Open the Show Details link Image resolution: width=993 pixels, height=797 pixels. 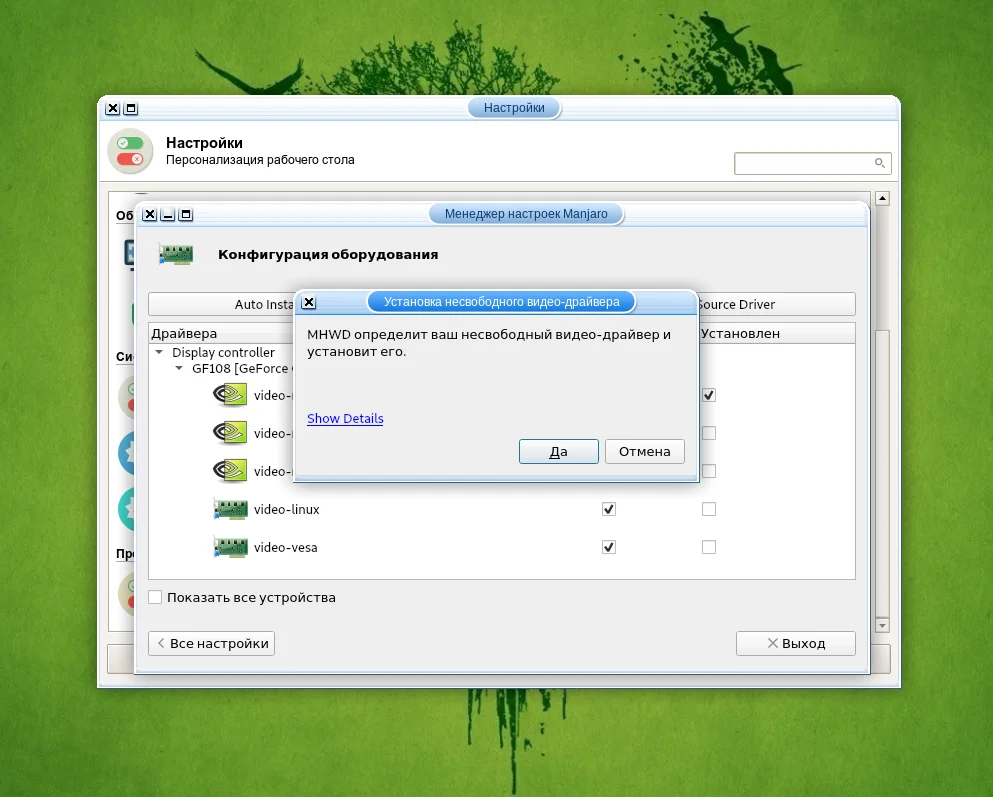(x=345, y=418)
